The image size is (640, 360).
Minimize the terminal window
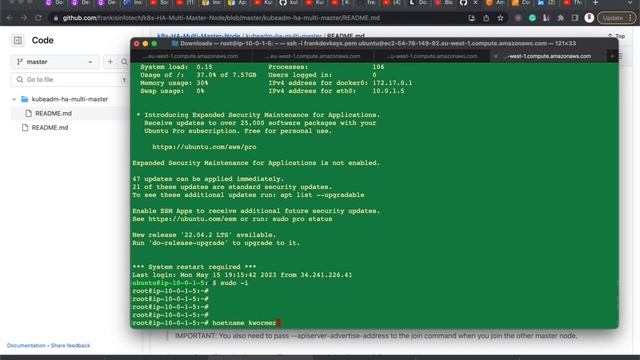[x=145, y=44]
